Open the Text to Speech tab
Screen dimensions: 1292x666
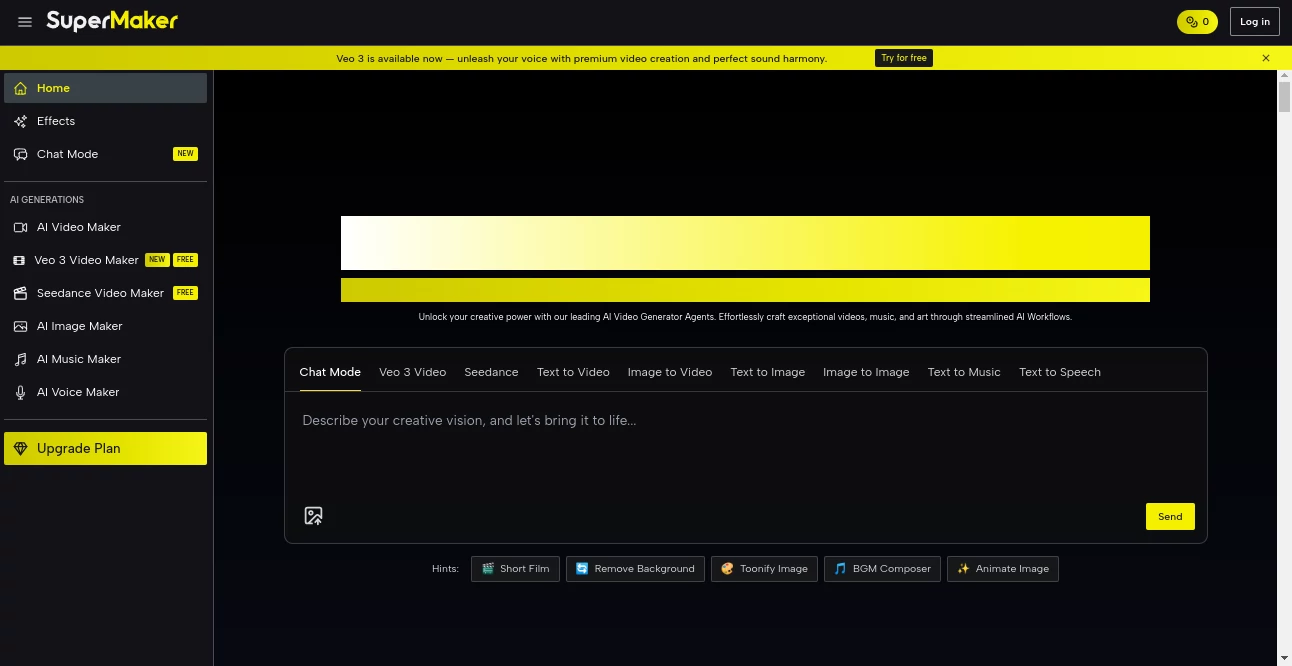click(x=1059, y=372)
